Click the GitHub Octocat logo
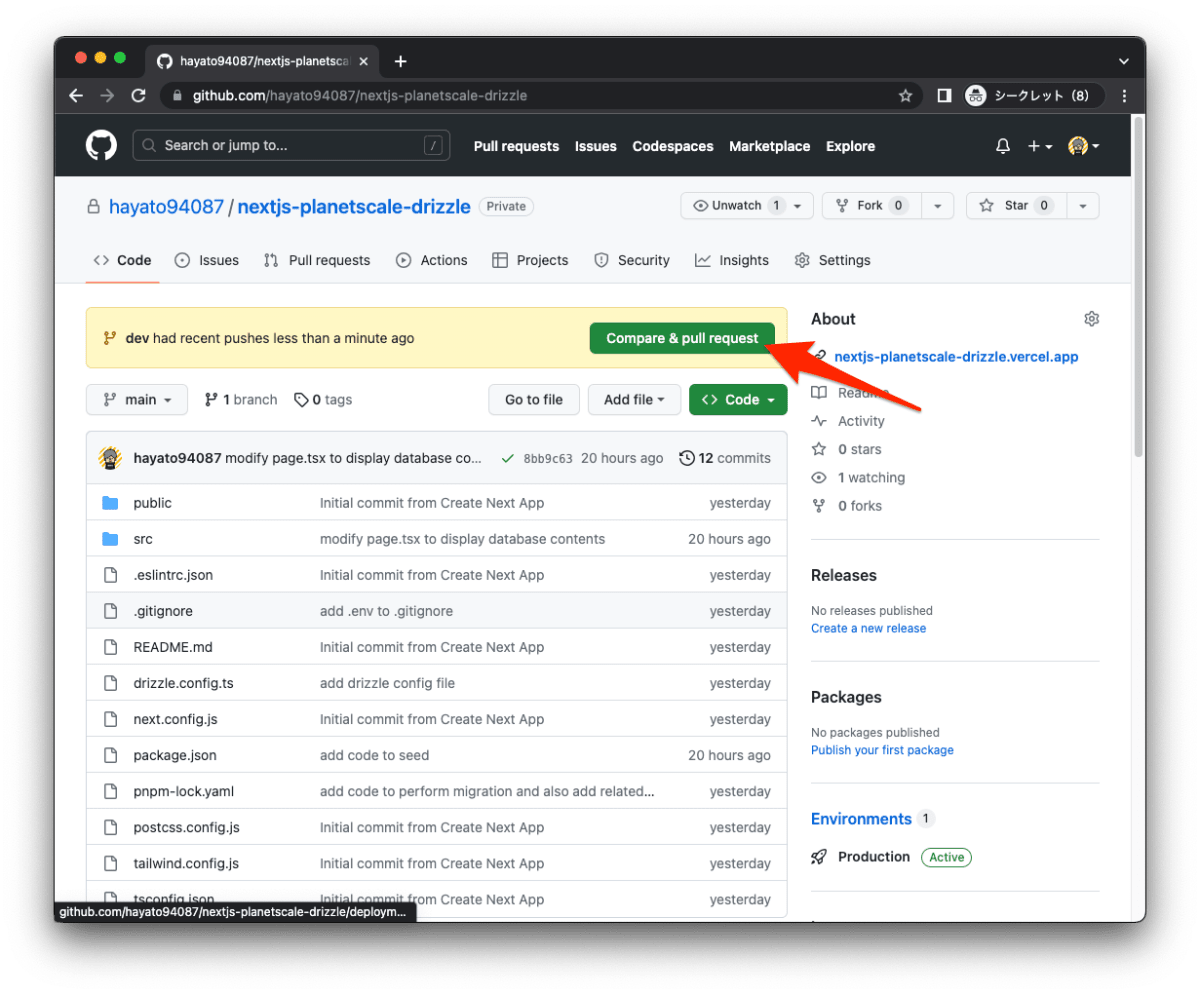 tap(101, 146)
